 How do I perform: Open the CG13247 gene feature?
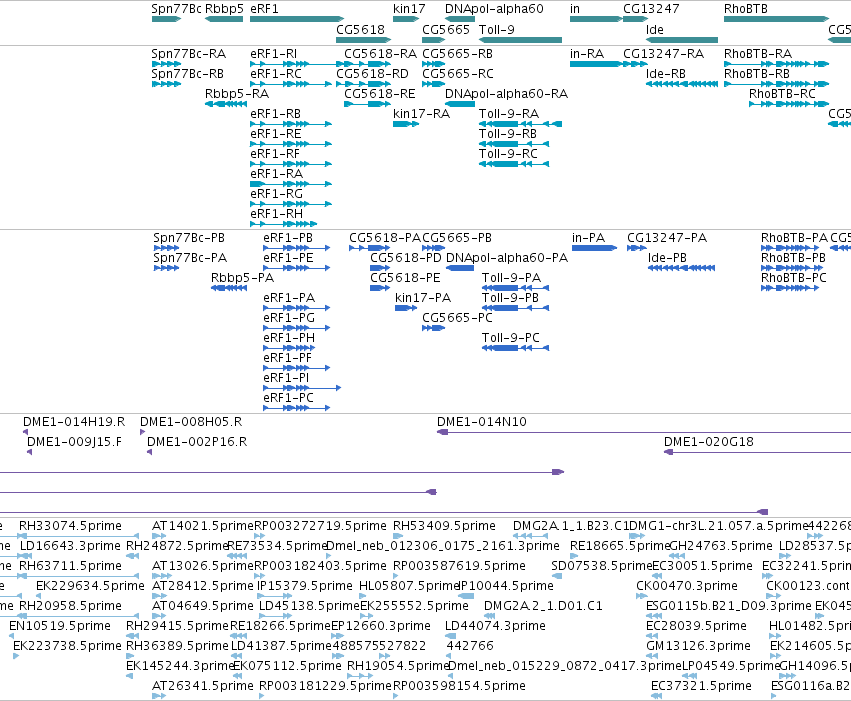pyautogui.click(x=636, y=19)
